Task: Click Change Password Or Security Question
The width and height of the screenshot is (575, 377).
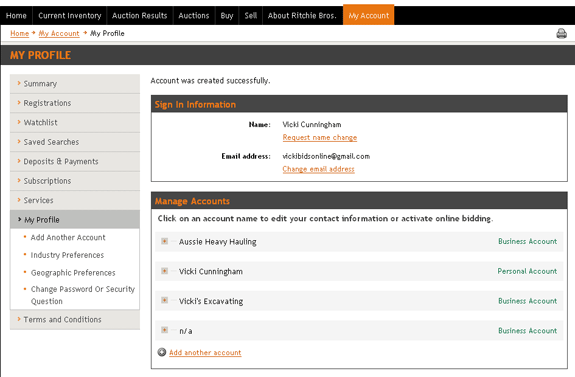Action: coord(83,295)
